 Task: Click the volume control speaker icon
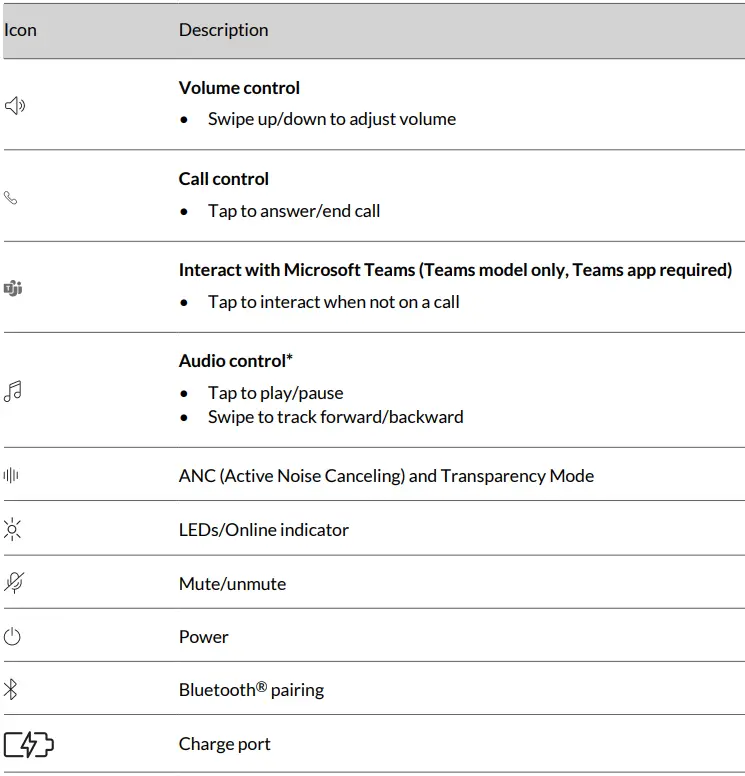pyautogui.click(x=14, y=105)
